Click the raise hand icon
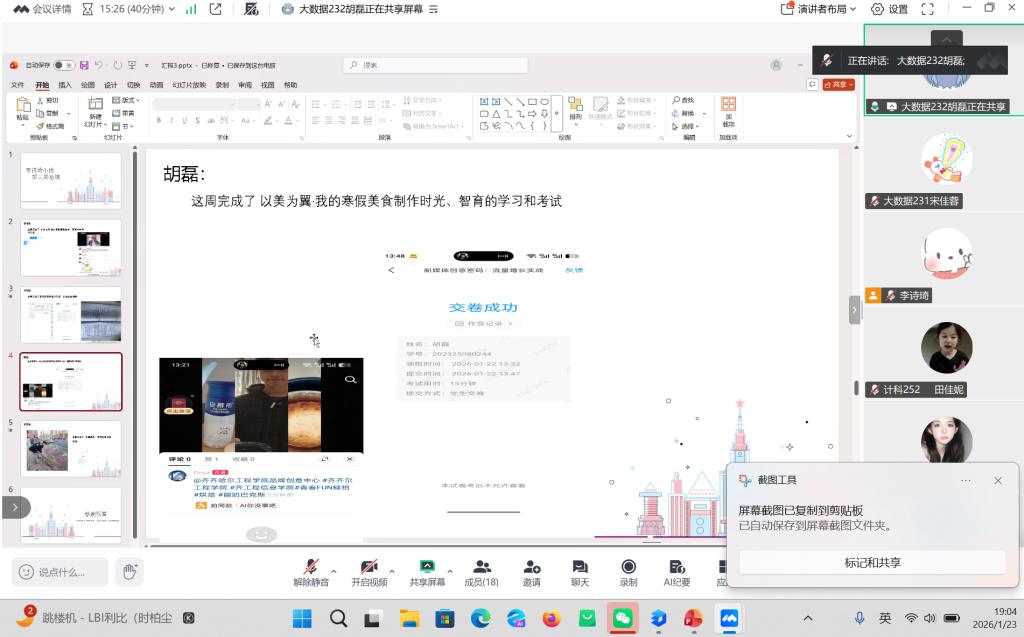This screenshot has height=637, width=1024. 128,571
